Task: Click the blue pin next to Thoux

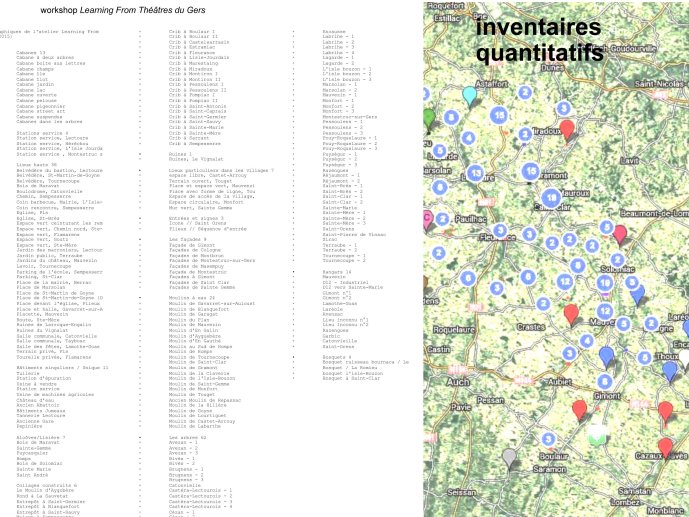Action: pos(670,371)
